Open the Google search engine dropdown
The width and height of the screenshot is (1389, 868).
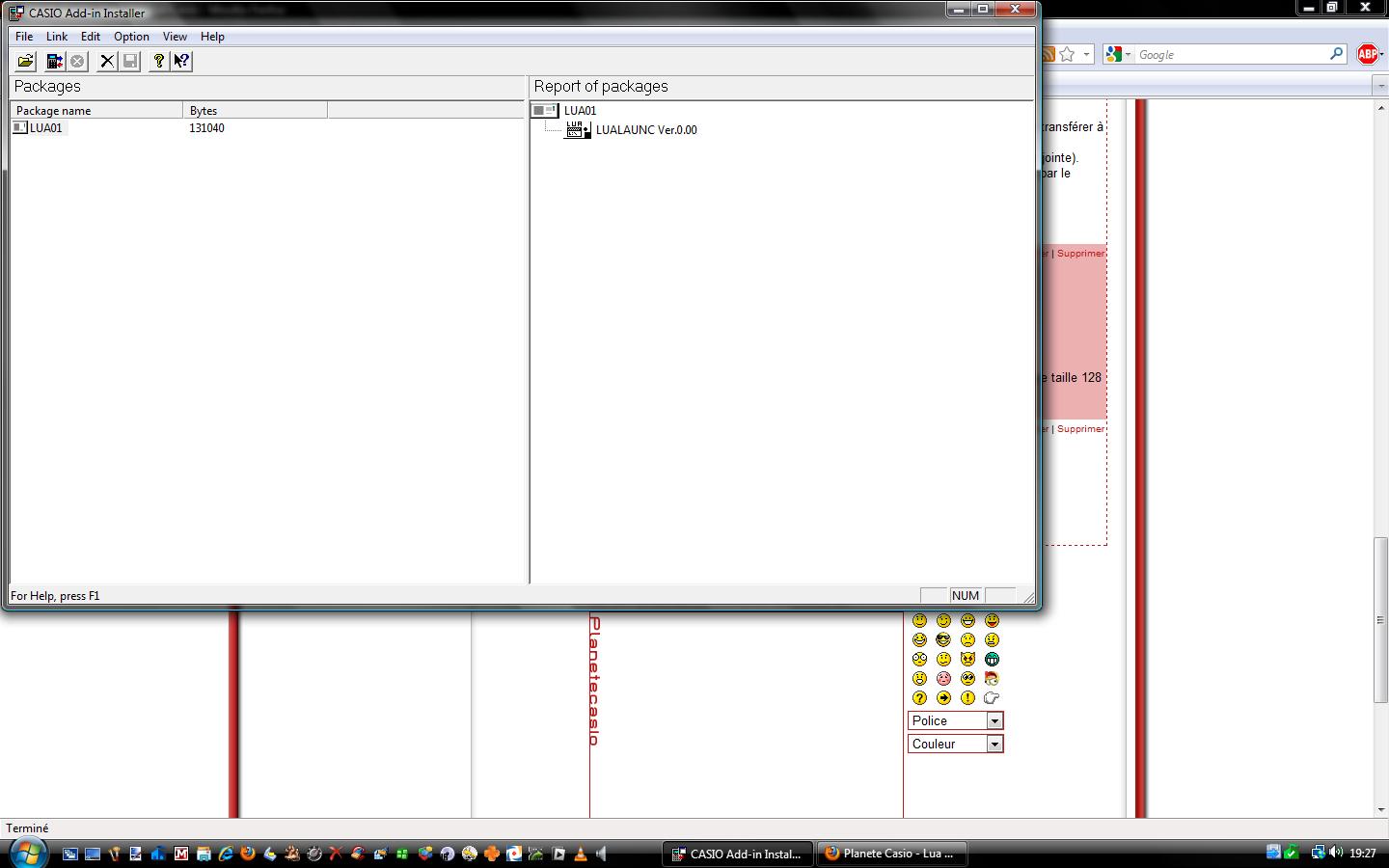1118,54
